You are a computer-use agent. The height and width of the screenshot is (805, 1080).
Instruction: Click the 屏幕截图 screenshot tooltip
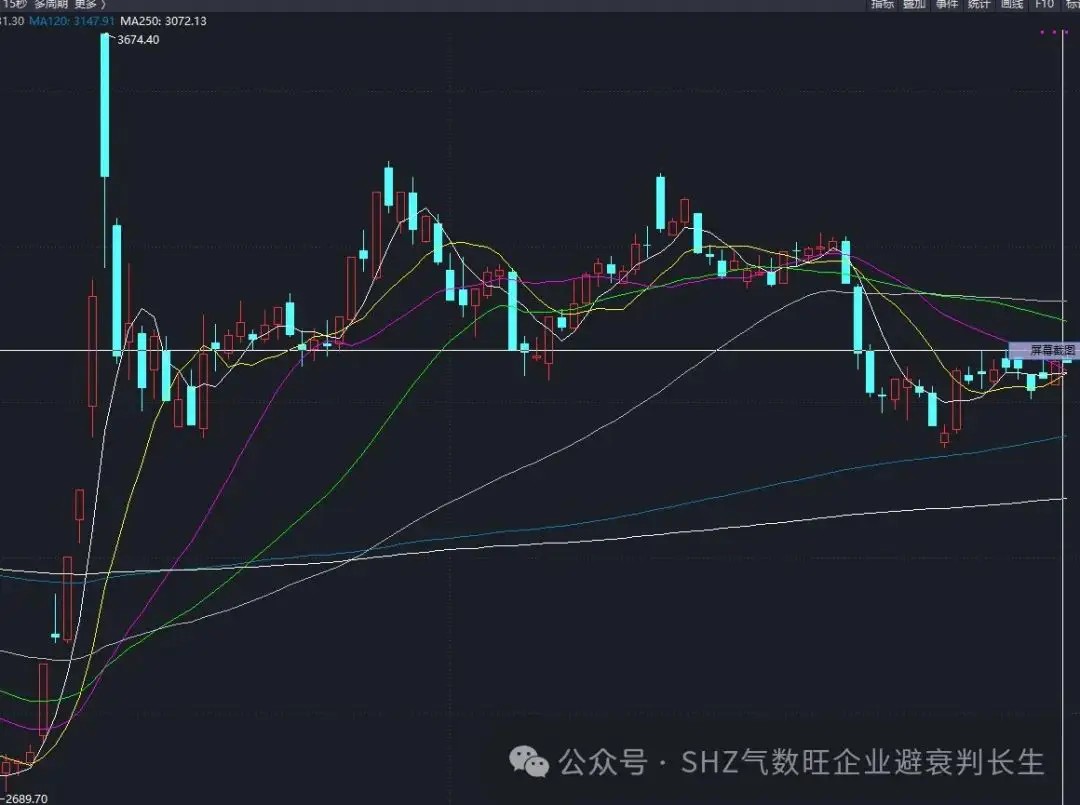[x=1047, y=350]
